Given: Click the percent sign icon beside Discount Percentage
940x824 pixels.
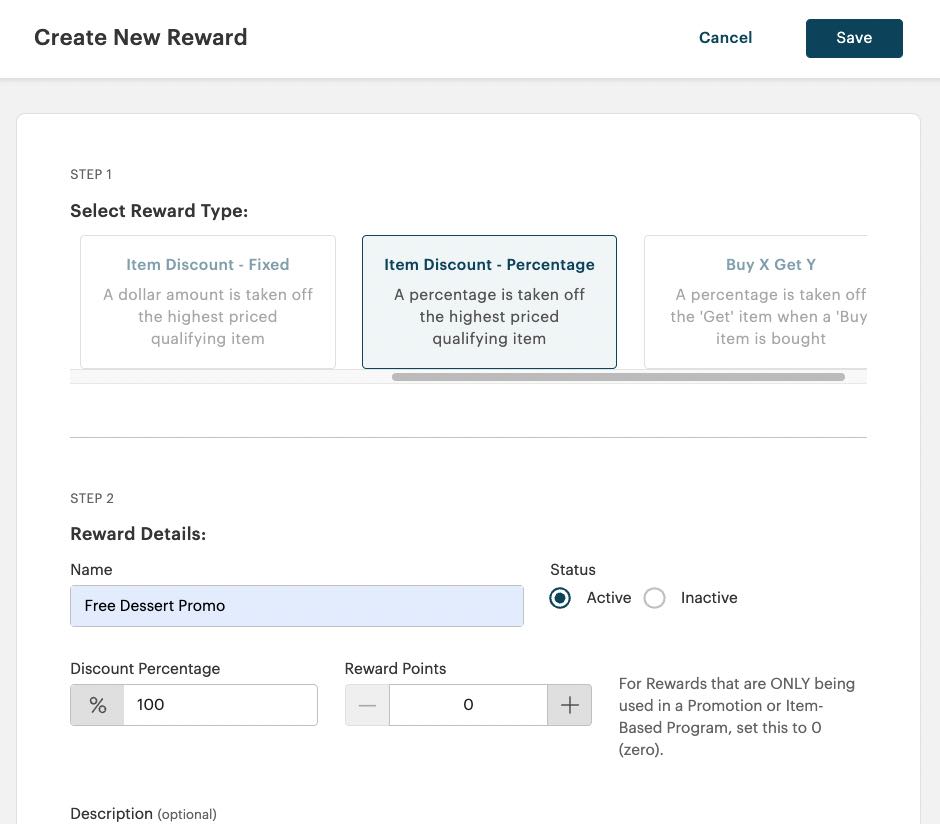Looking at the screenshot, I should [x=97, y=704].
